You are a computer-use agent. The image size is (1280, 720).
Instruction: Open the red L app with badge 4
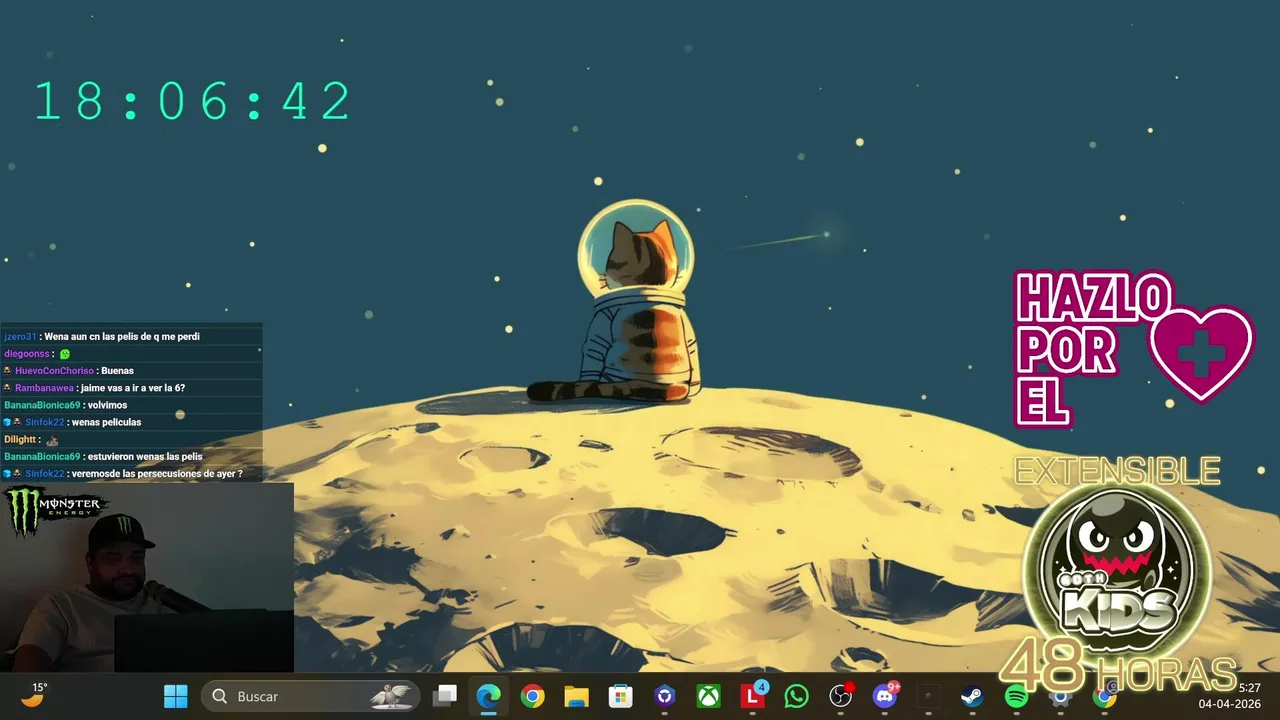tap(753, 696)
